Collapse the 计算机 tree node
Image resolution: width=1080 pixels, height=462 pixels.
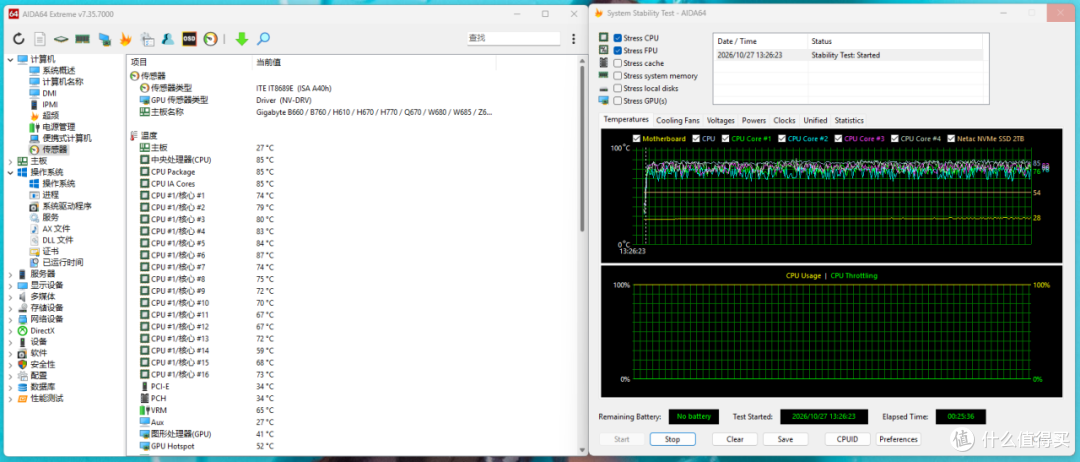pyautogui.click(x=10, y=59)
